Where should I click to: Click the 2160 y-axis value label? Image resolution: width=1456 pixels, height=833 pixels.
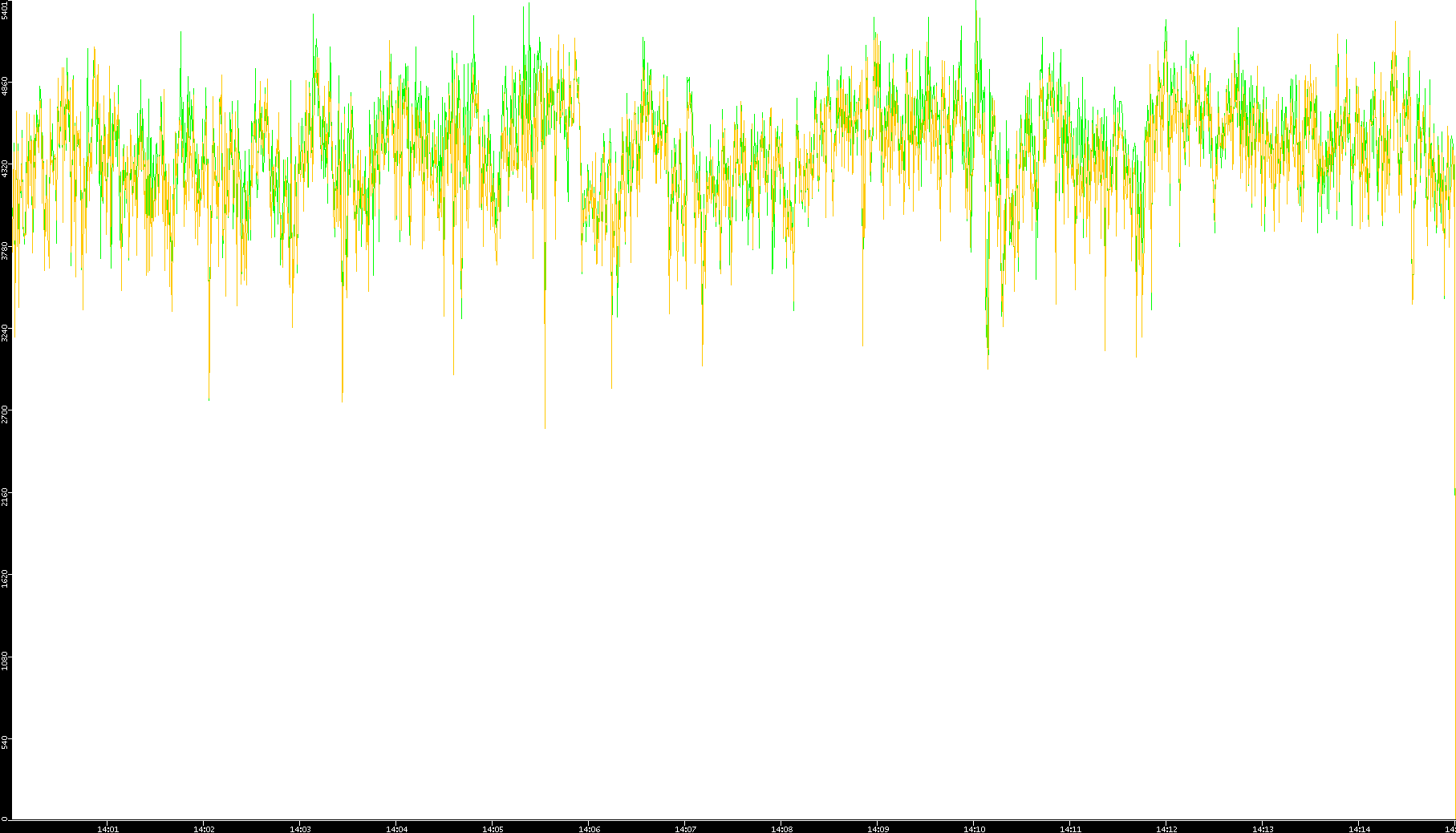(x=5, y=497)
